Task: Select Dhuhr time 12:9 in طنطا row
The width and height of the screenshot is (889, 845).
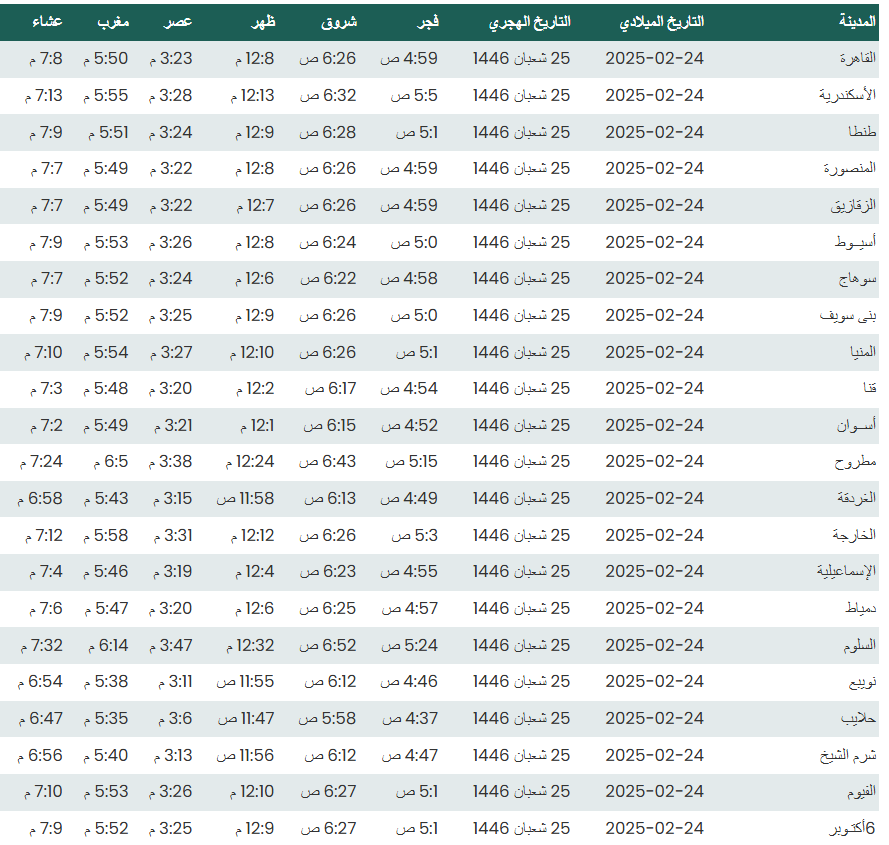Action: (x=255, y=132)
